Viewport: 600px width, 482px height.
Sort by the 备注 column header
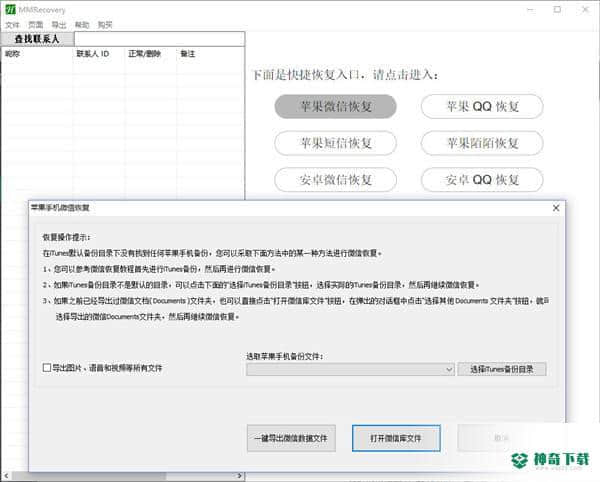[188, 54]
